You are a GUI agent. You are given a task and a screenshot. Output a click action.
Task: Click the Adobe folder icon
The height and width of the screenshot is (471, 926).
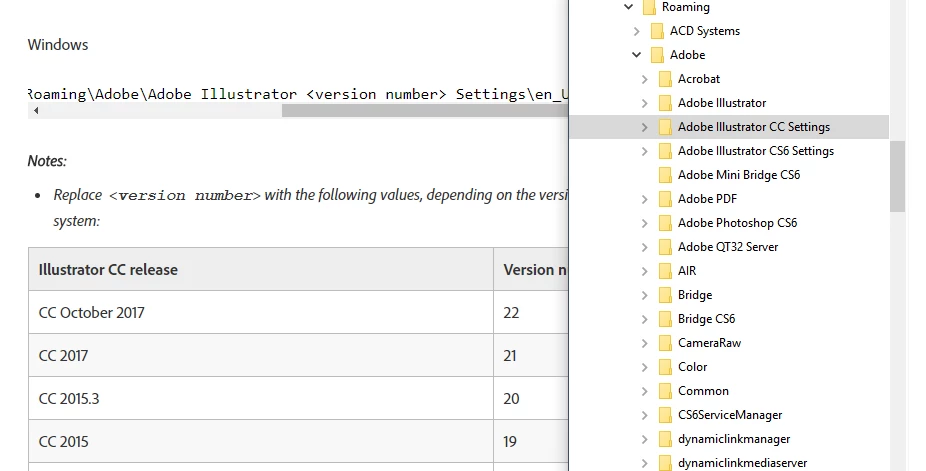[x=657, y=55]
